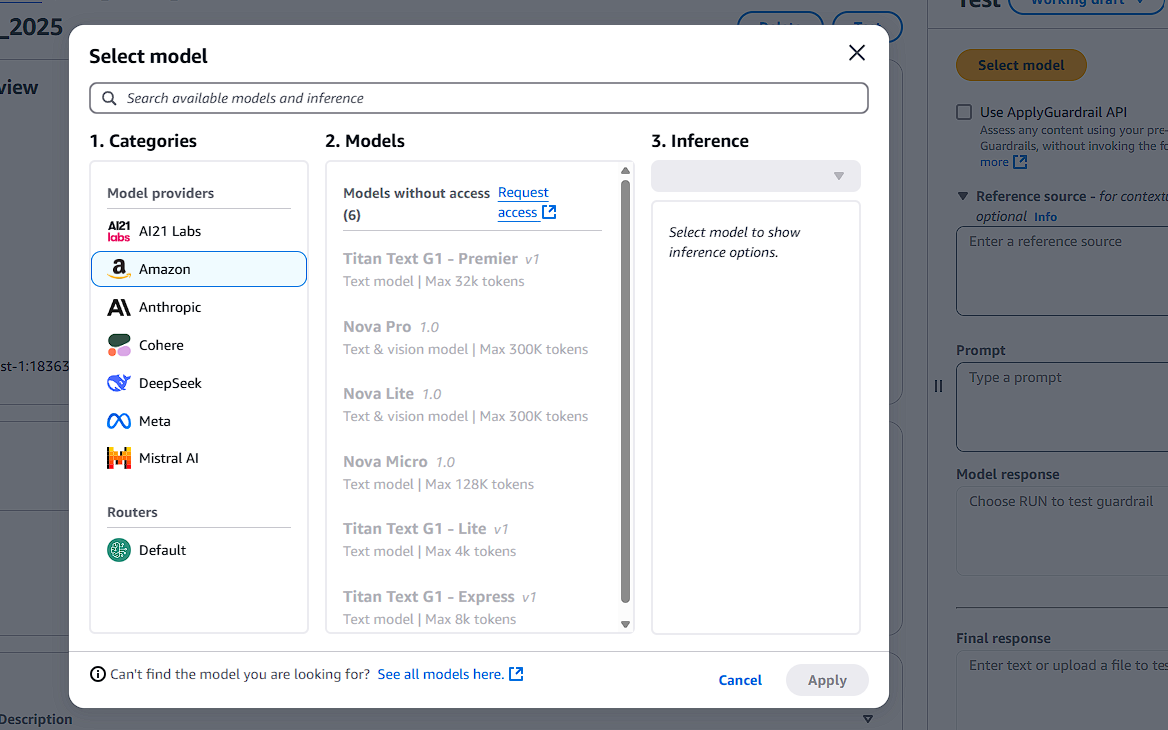
Task: Click the search magnifier icon
Action: [x=109, y=98]
